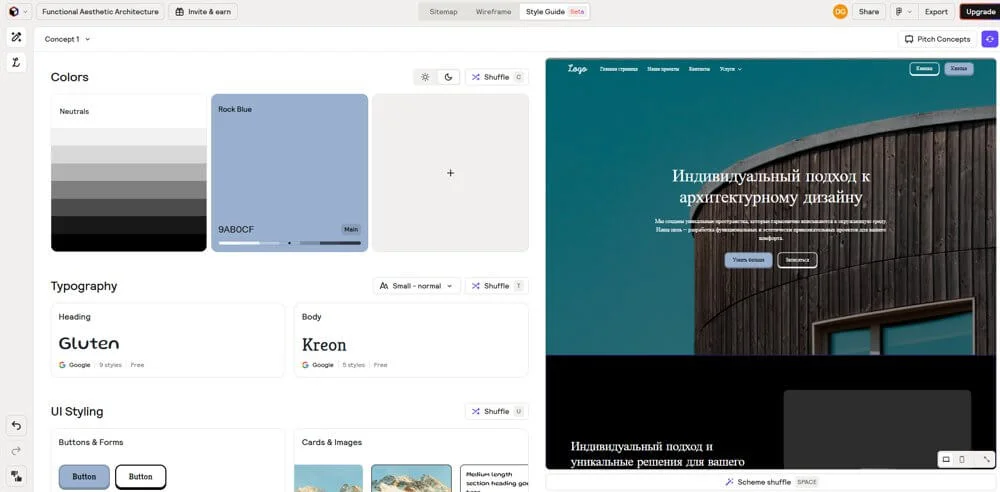Click the Share button
Image resolution: width=1000 pixels, height=492 pixels.
pyautogui.click(x=869, y=11)
